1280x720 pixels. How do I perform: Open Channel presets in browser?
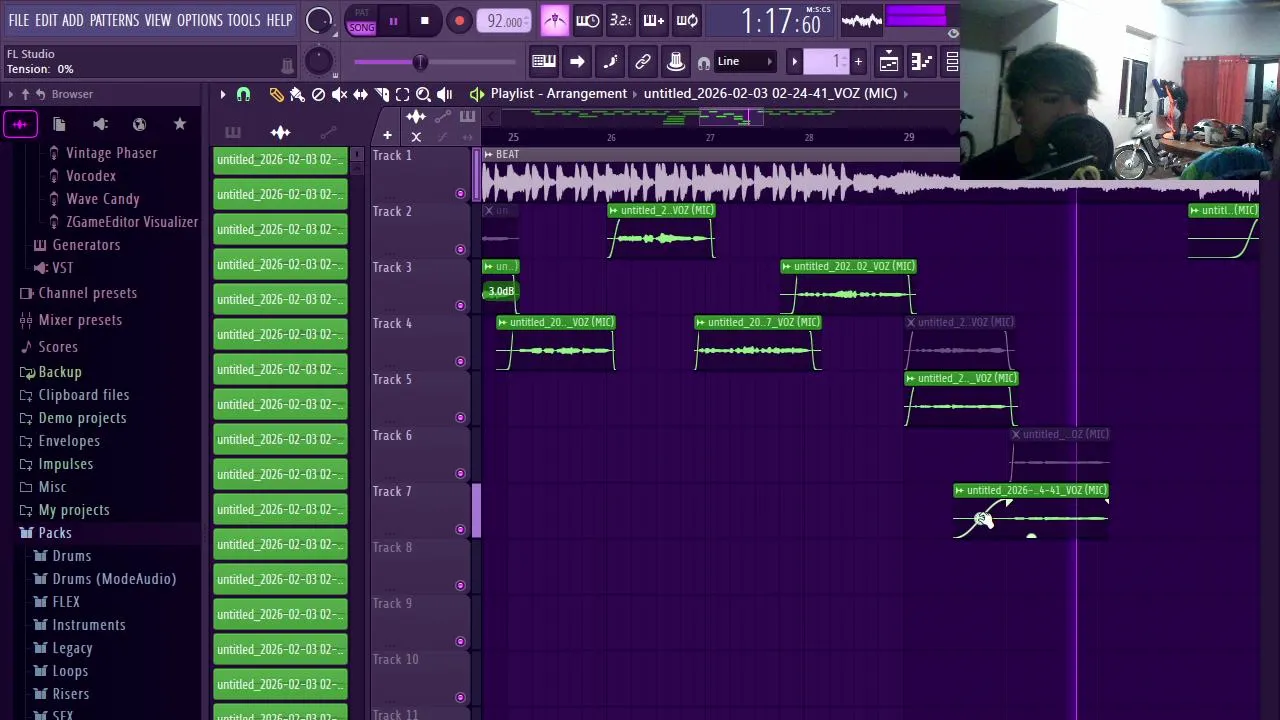click(87, 293)
